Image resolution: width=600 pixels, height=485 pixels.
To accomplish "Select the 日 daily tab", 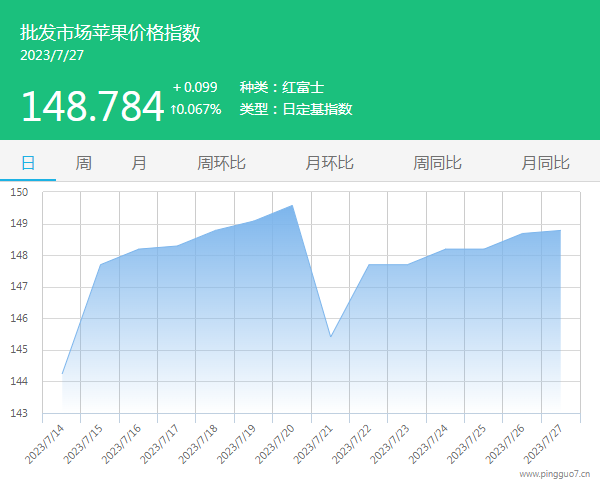I will coord(28,163).
